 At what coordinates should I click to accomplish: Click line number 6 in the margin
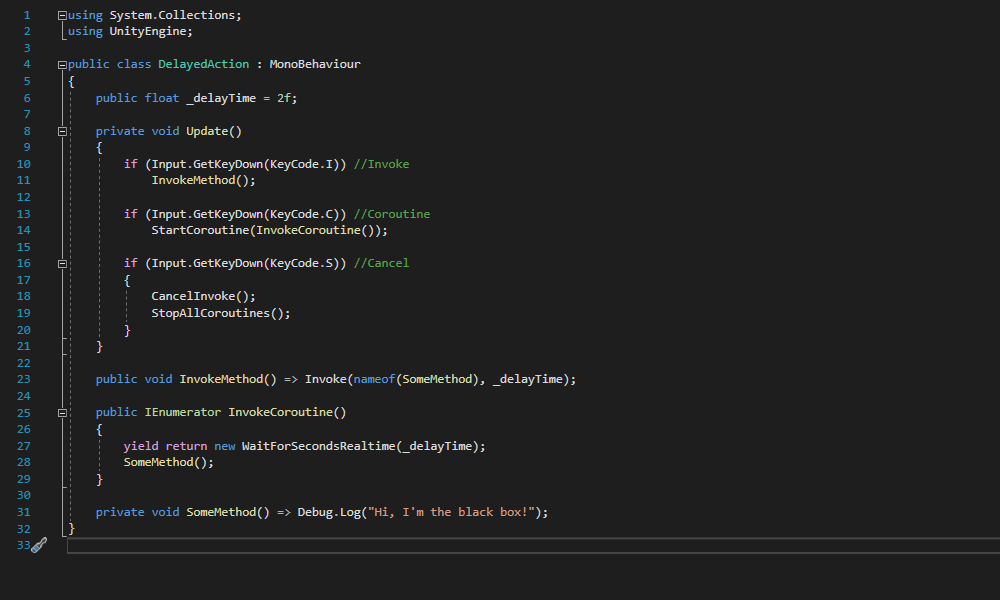point(27,98)
